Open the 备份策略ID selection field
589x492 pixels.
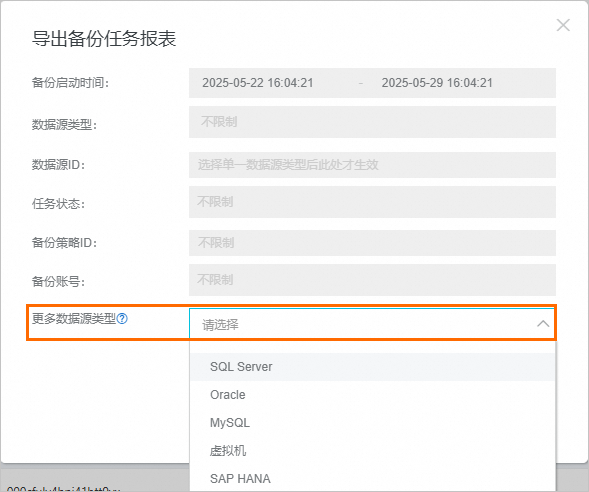(372, 243)
